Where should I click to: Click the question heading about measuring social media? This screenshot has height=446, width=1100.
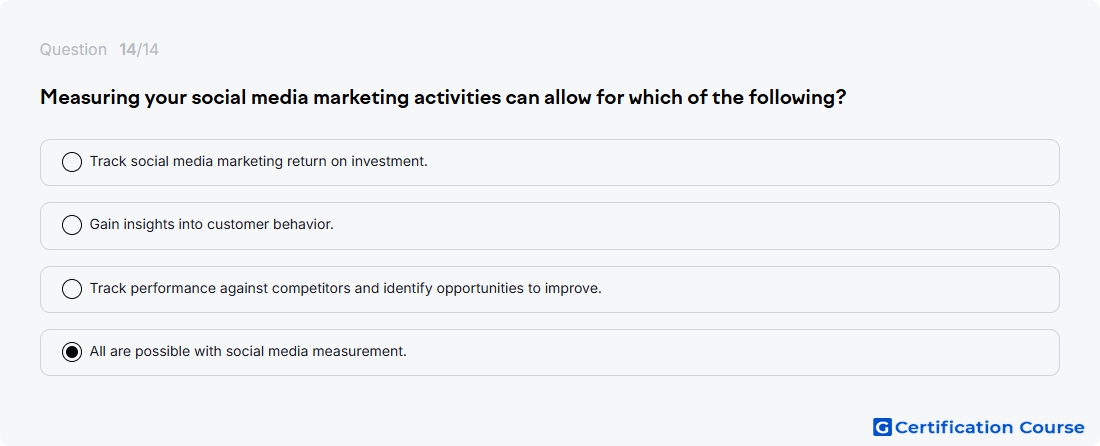pyautogui.click(x=443, y=97)
